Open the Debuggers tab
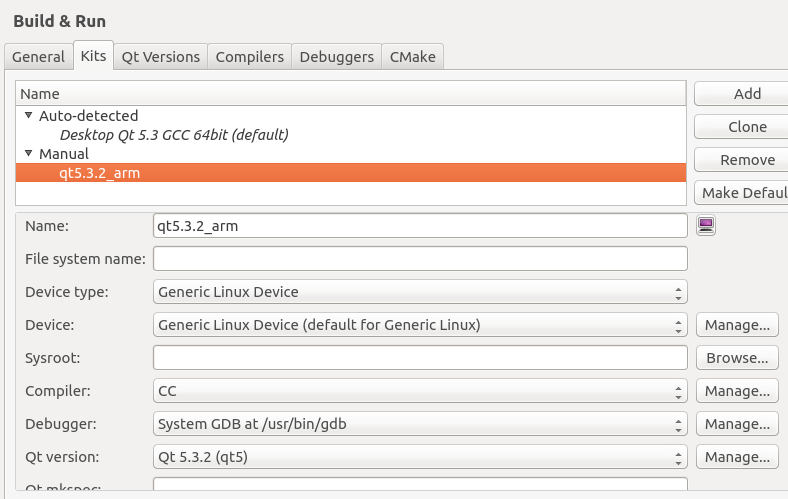This screenshot has width=788, height=499. tap(337, 57)
